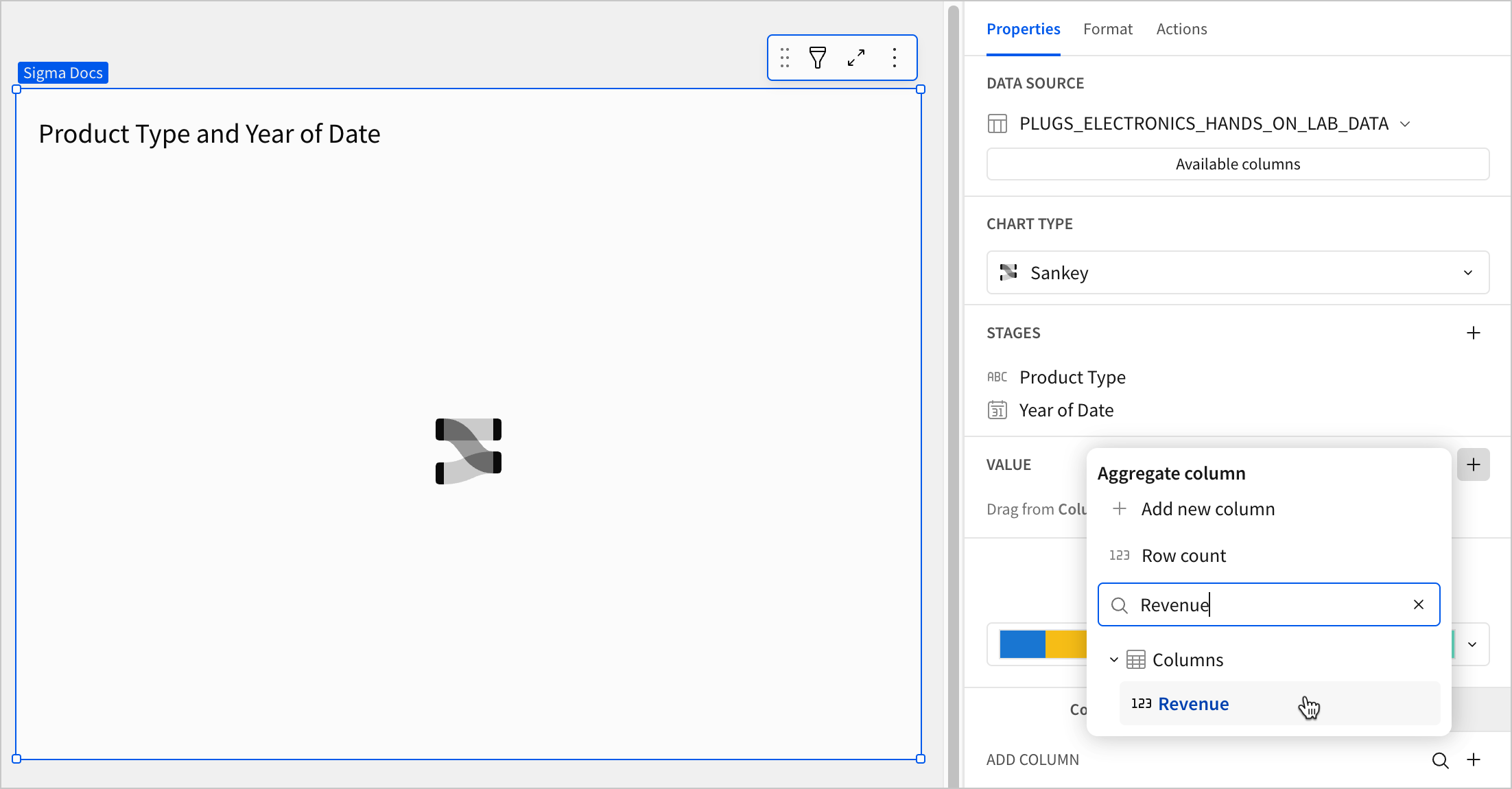
Task: Click the Available columns button
Action: (1237, 164)
